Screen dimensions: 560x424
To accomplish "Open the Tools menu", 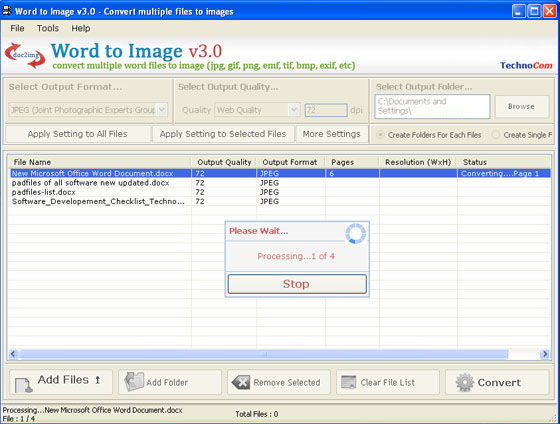I will point(48,28).
